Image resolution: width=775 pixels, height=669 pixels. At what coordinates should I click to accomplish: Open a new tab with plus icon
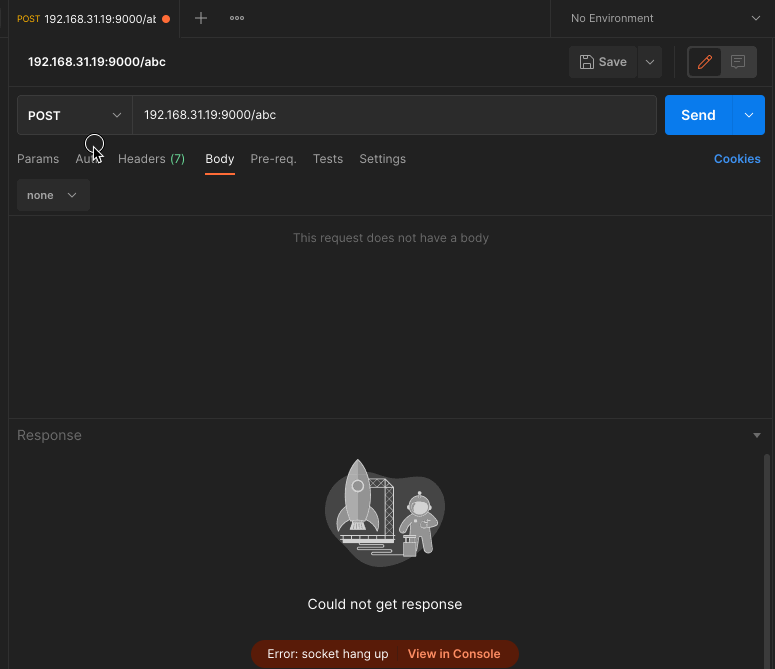coord(201,18)
